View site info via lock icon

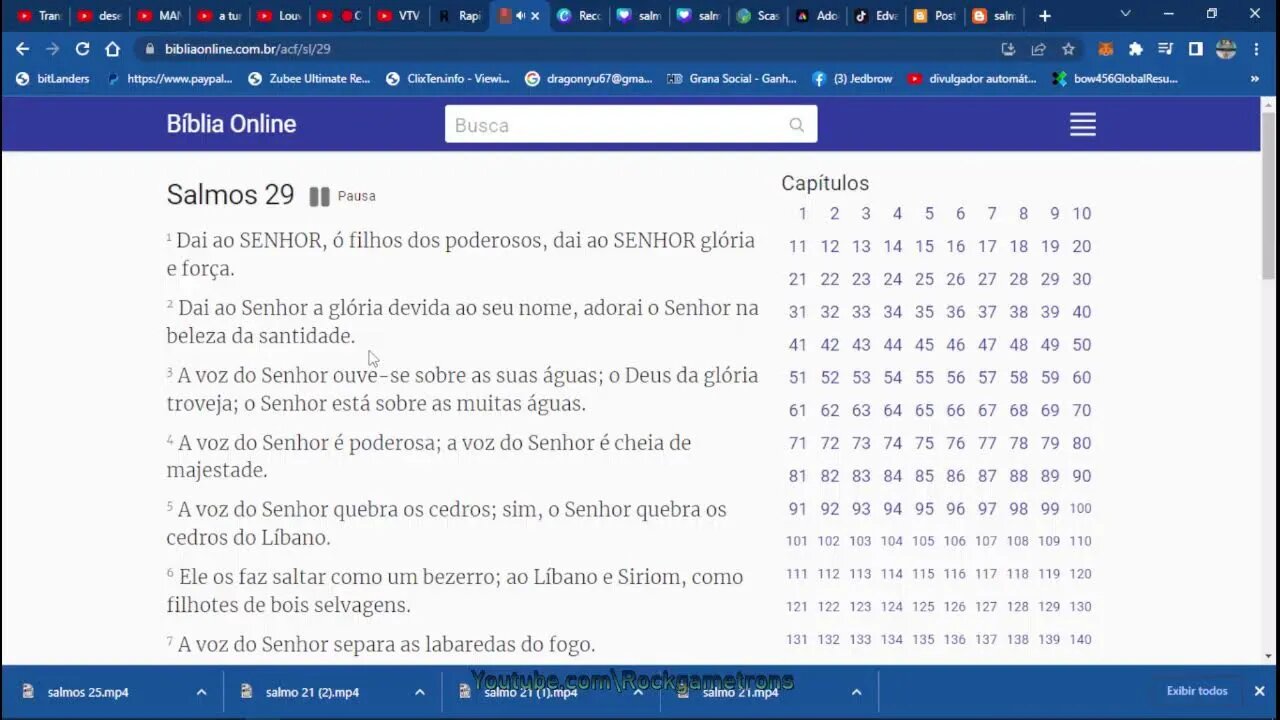pos(149,49)
